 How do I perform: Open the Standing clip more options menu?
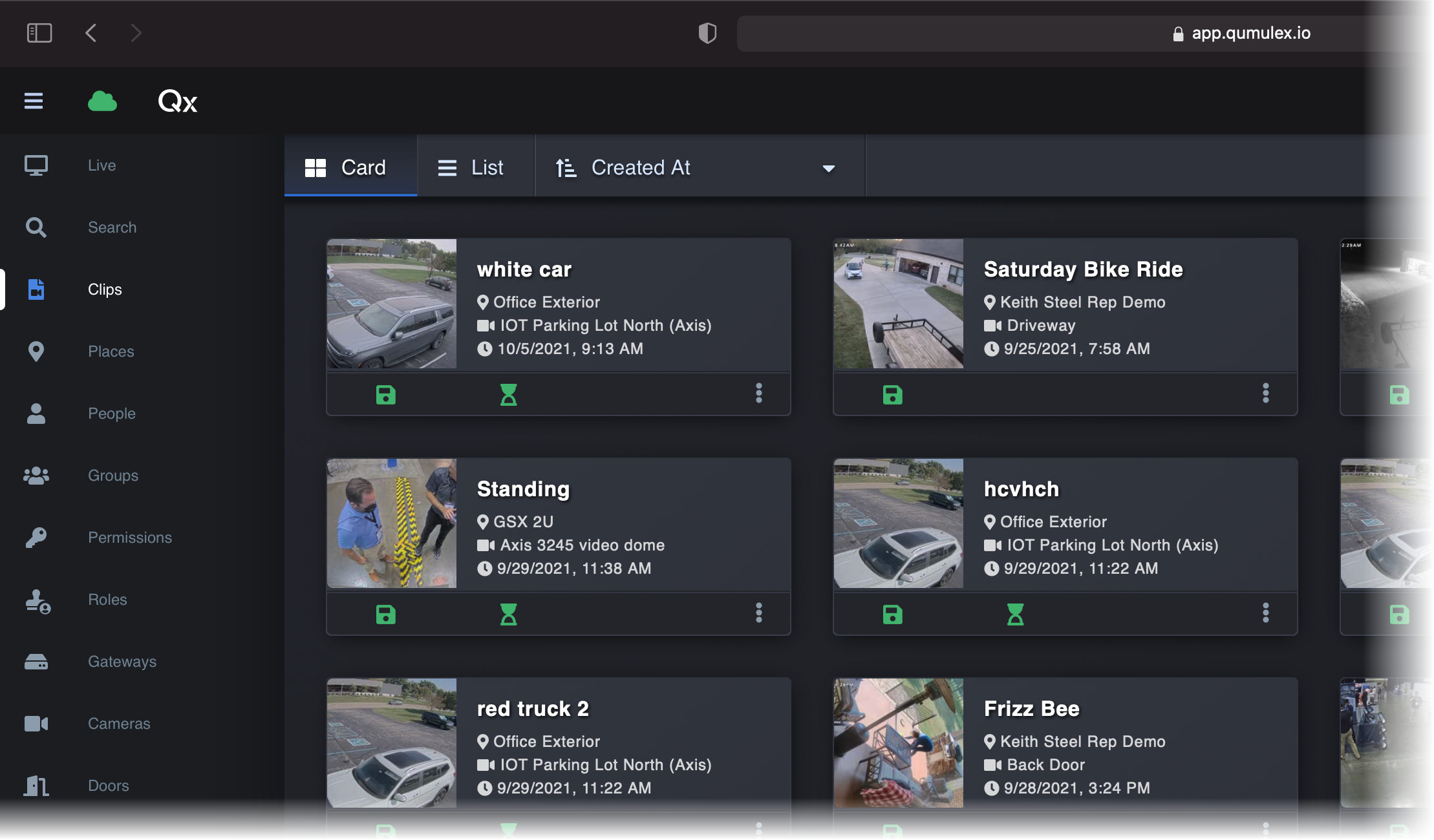pyautogui.click(x=759, y=613)
